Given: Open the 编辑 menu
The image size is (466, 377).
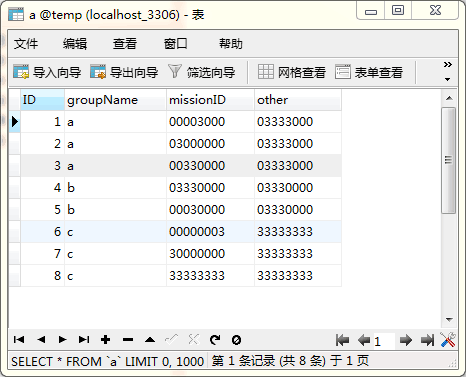Looking at the screenshot, I should tap(75, 44).
